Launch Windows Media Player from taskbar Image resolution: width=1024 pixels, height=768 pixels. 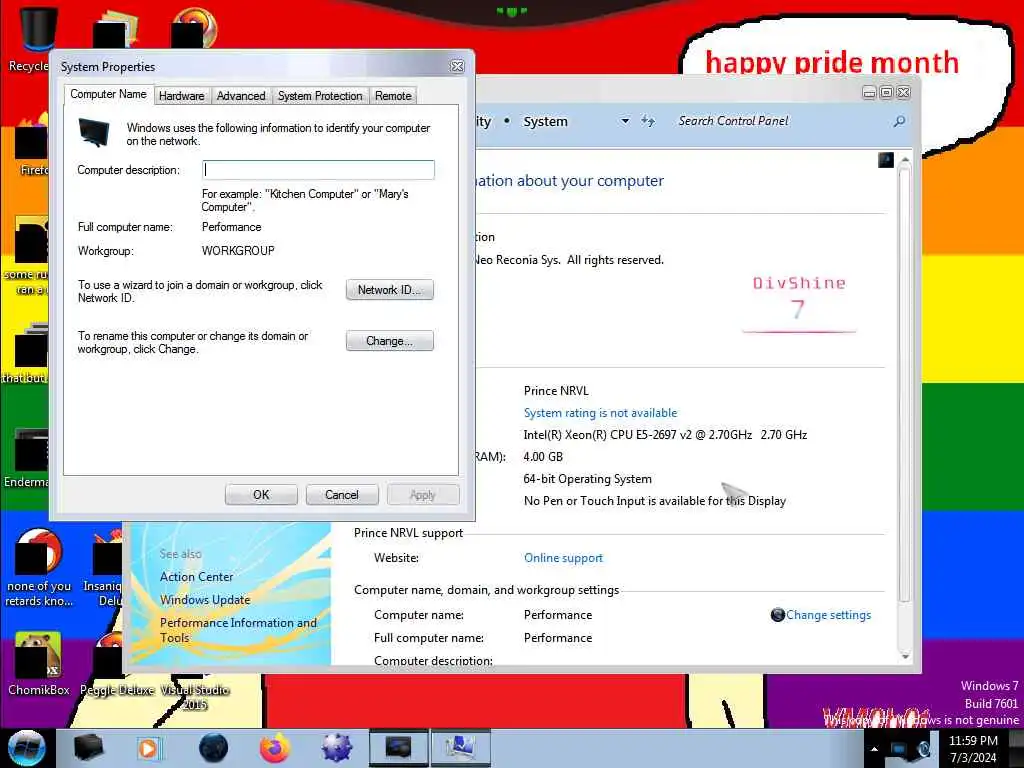pyautogui.click(x=149, y=748)
